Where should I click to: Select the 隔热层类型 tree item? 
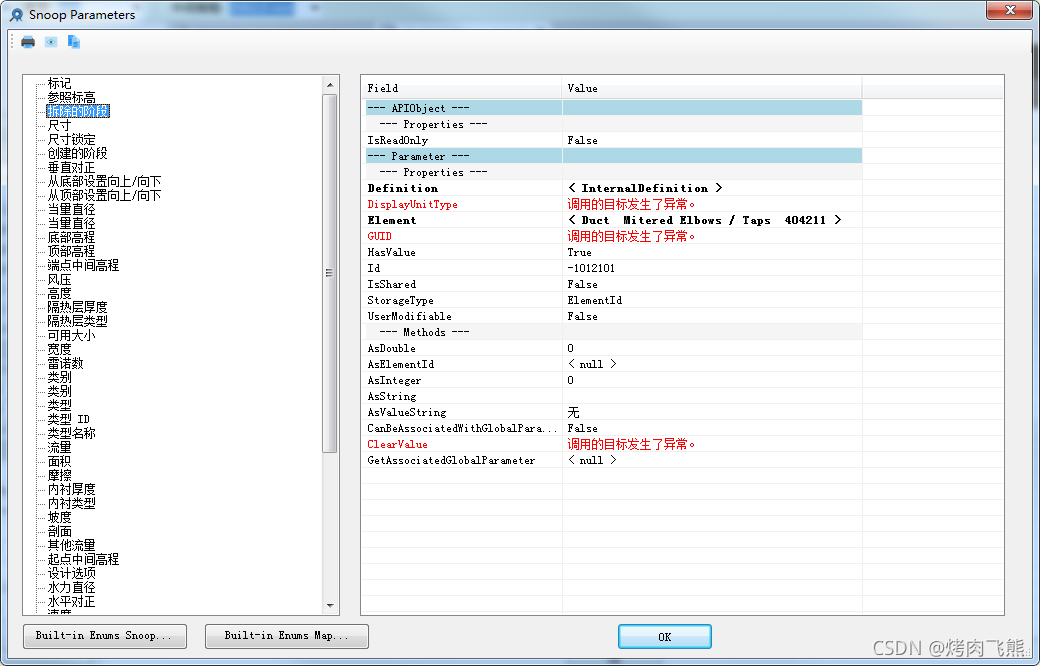(x=77, y=321)
